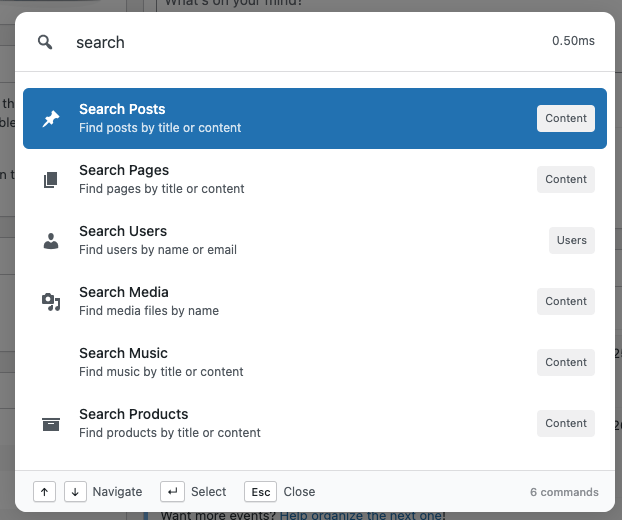The width and height of the screenshot is (622, 520).
Task: Click 'Find music by title or content' text
Action: point(161,372)
